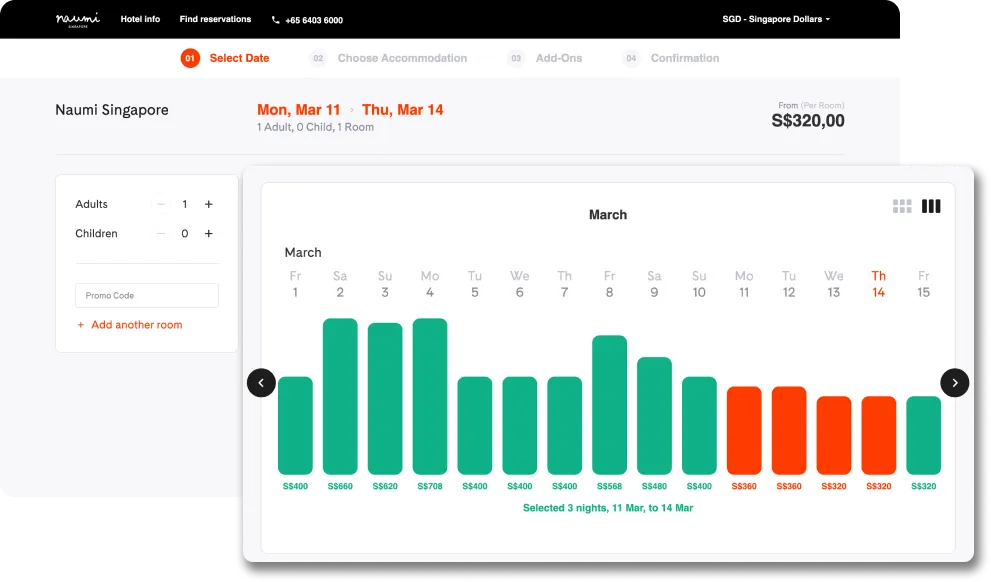Open Find reservations menu item
This screenshot has width=991, height=582.
215,19
